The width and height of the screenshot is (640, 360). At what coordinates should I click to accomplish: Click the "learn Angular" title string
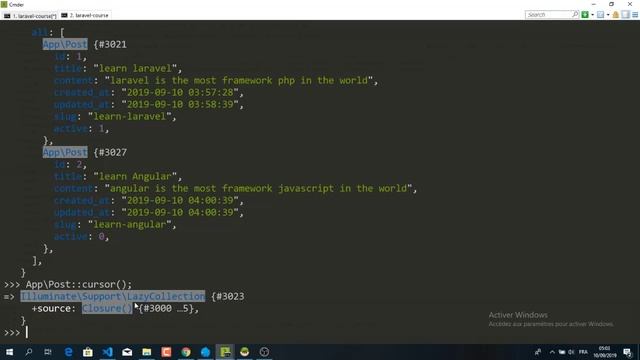(x=135, y=177)
